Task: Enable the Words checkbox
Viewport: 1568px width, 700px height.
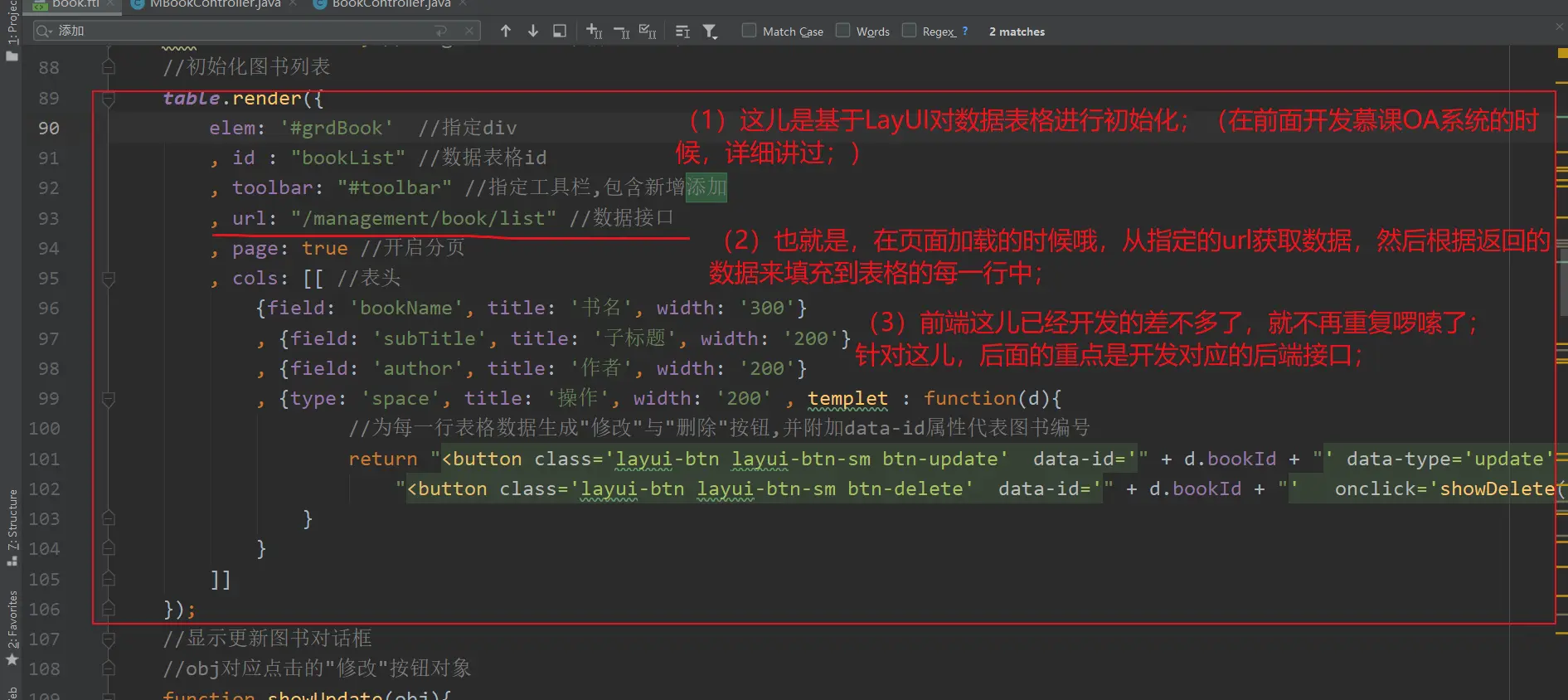Action: tap(843, 31)
